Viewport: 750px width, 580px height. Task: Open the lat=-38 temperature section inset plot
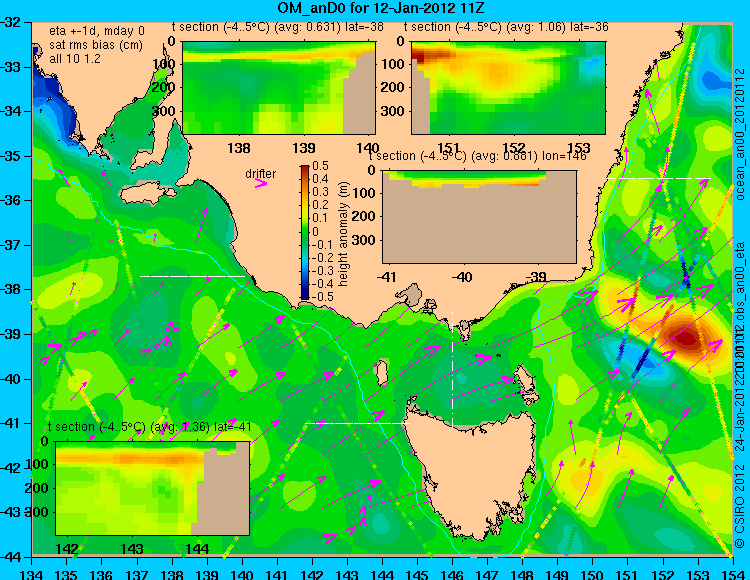click(x=279, y=88)
